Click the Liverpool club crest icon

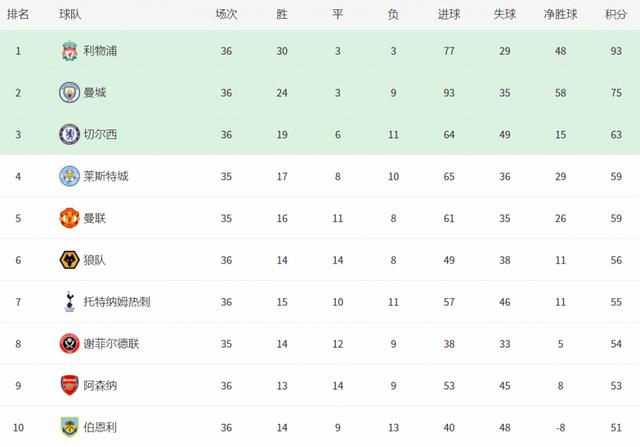[x=69, y=51]
